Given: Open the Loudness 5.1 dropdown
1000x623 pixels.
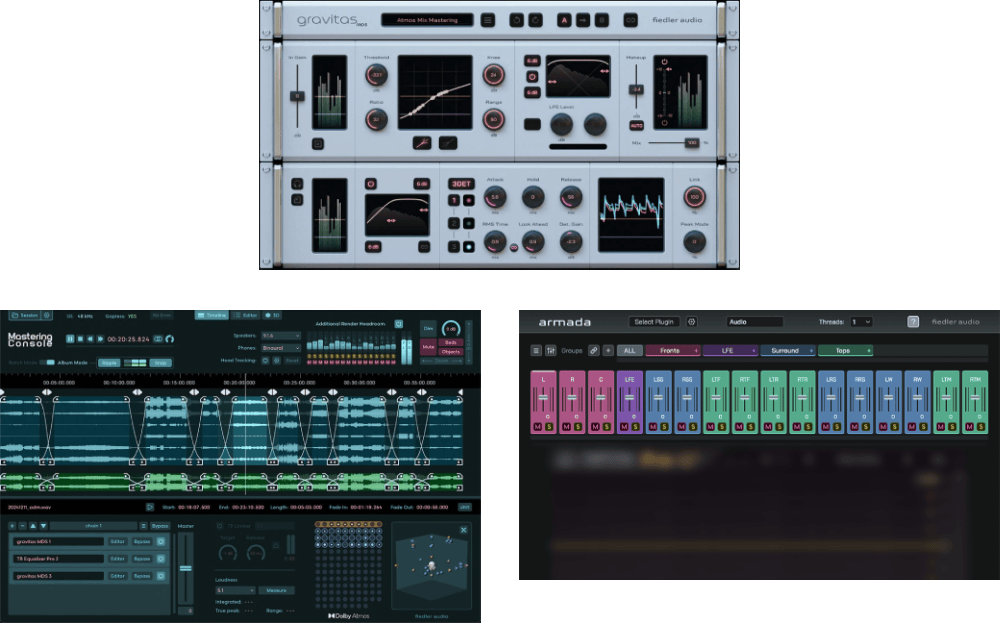Looking at the screenshot, I should tap(235, 590).
